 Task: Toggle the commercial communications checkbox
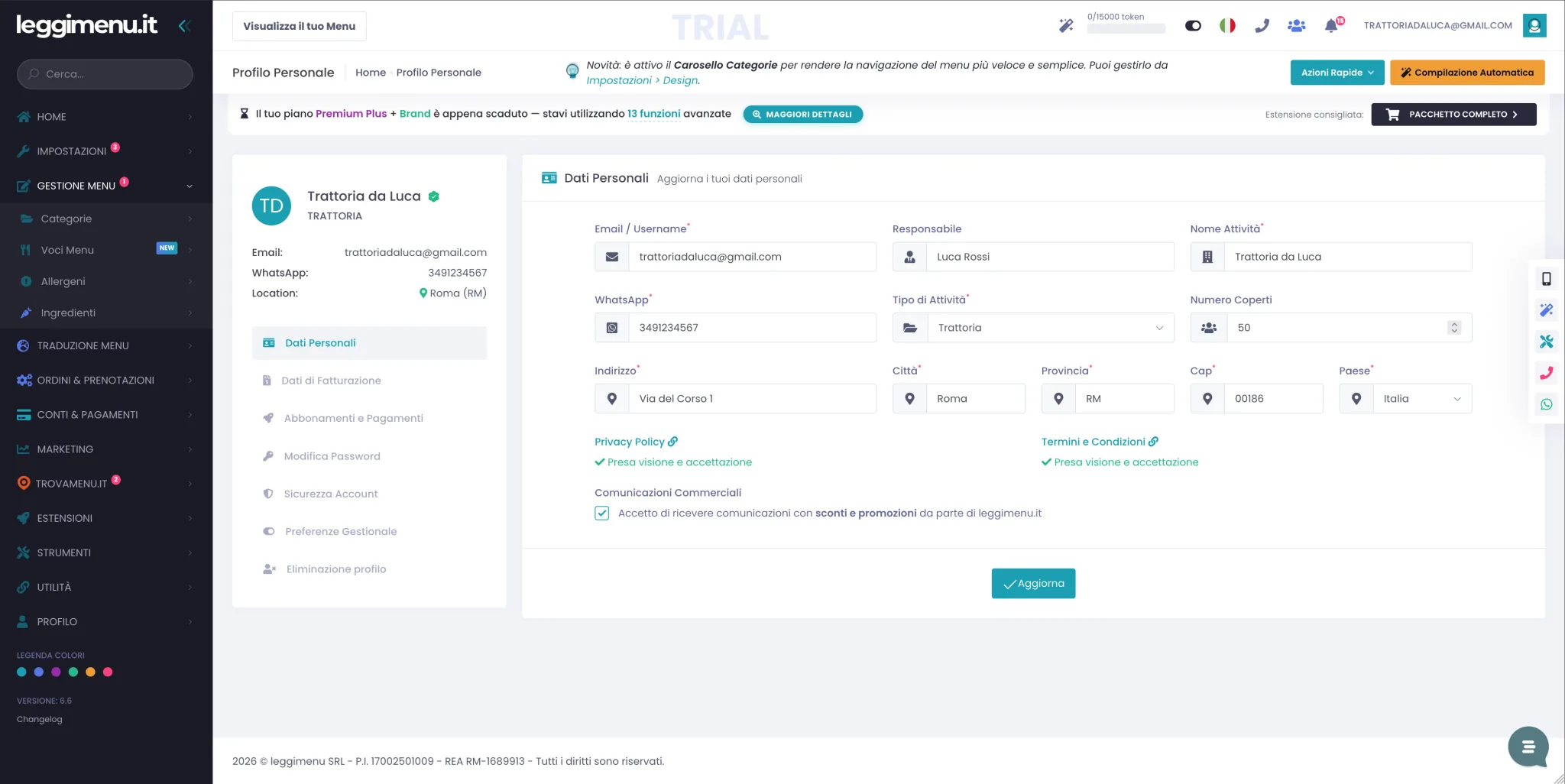click(x=602, y=513)
